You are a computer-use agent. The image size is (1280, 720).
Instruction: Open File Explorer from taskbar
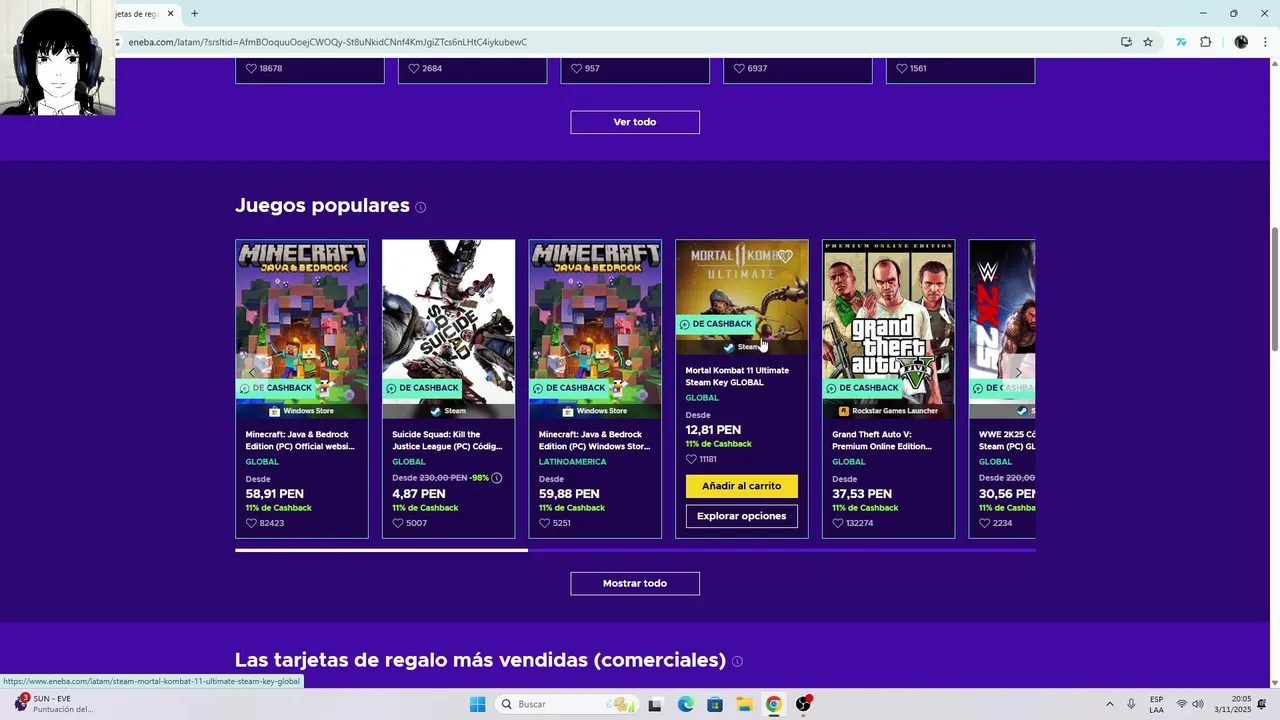(744, 704)
